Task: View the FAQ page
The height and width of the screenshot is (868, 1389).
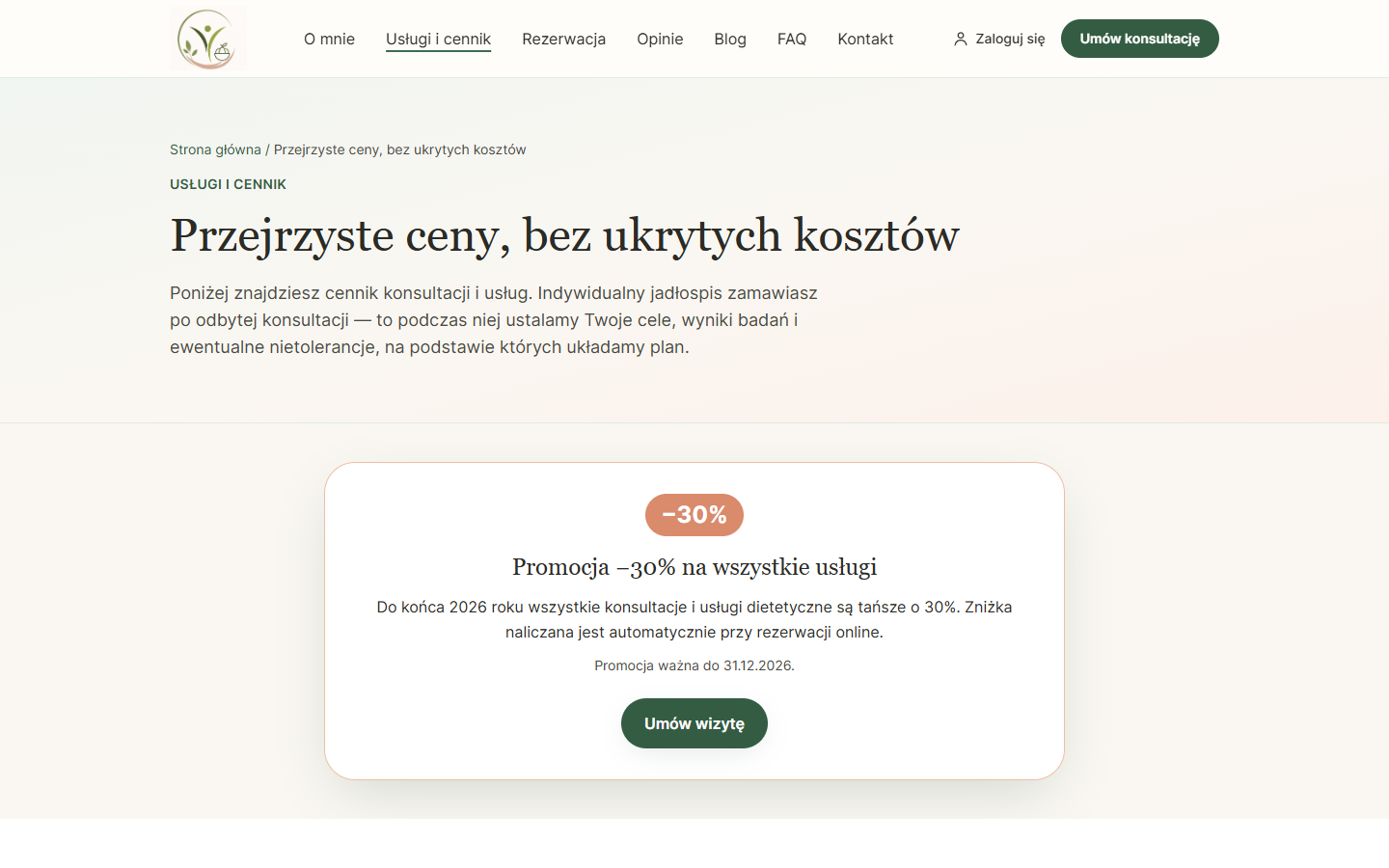Action: click(x=792, y=39)
